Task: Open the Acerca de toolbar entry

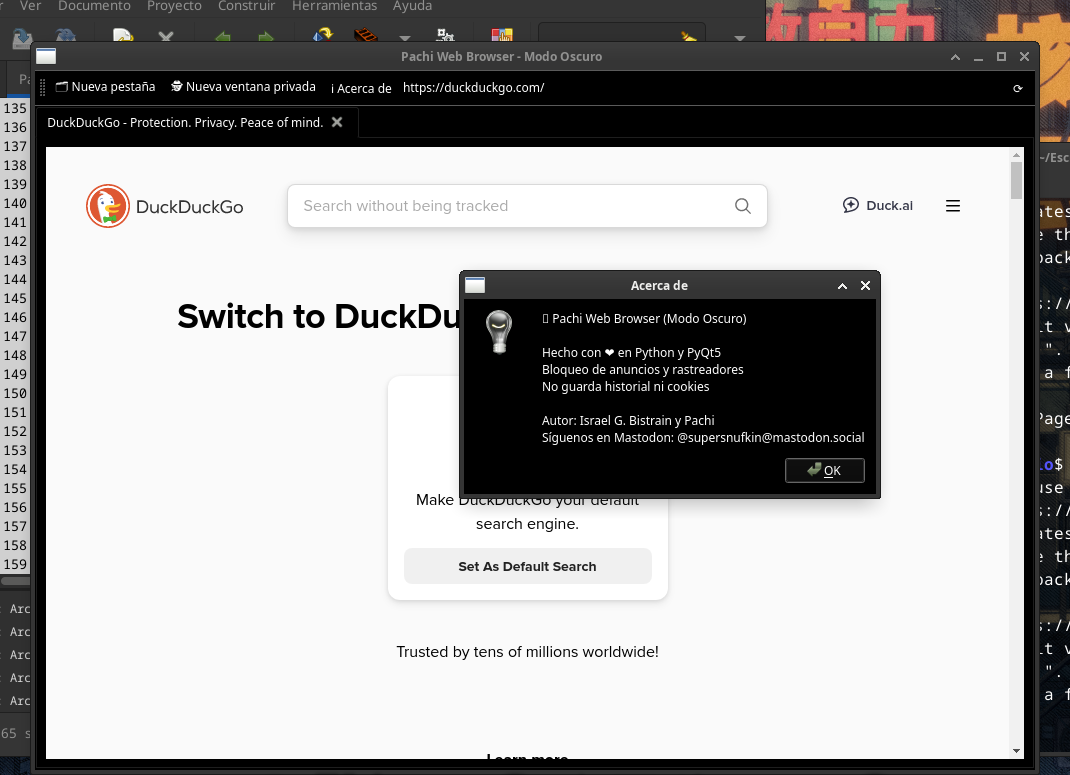Action: pos(361,88)
